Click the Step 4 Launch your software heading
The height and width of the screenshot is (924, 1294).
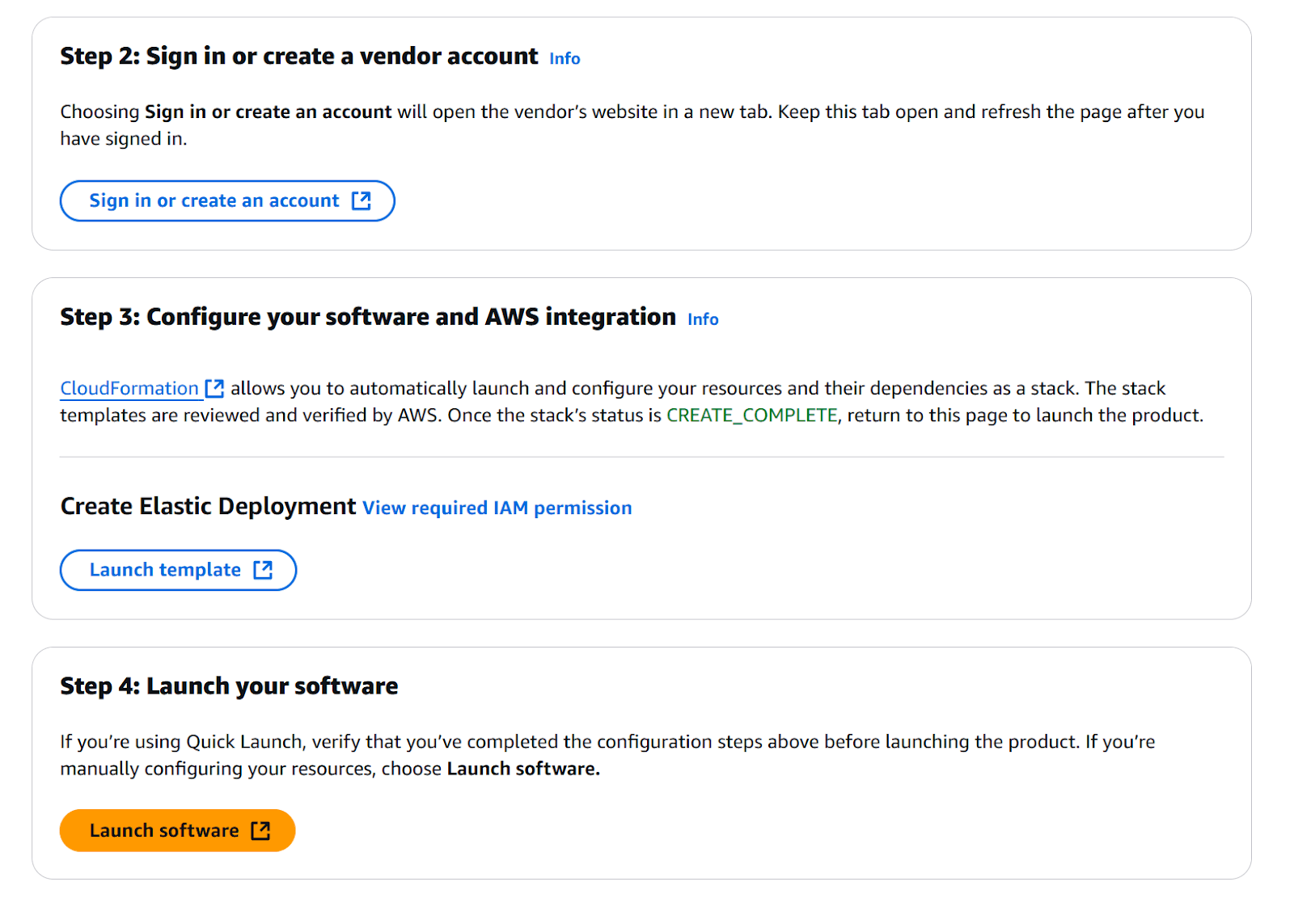tap(229, 686)
